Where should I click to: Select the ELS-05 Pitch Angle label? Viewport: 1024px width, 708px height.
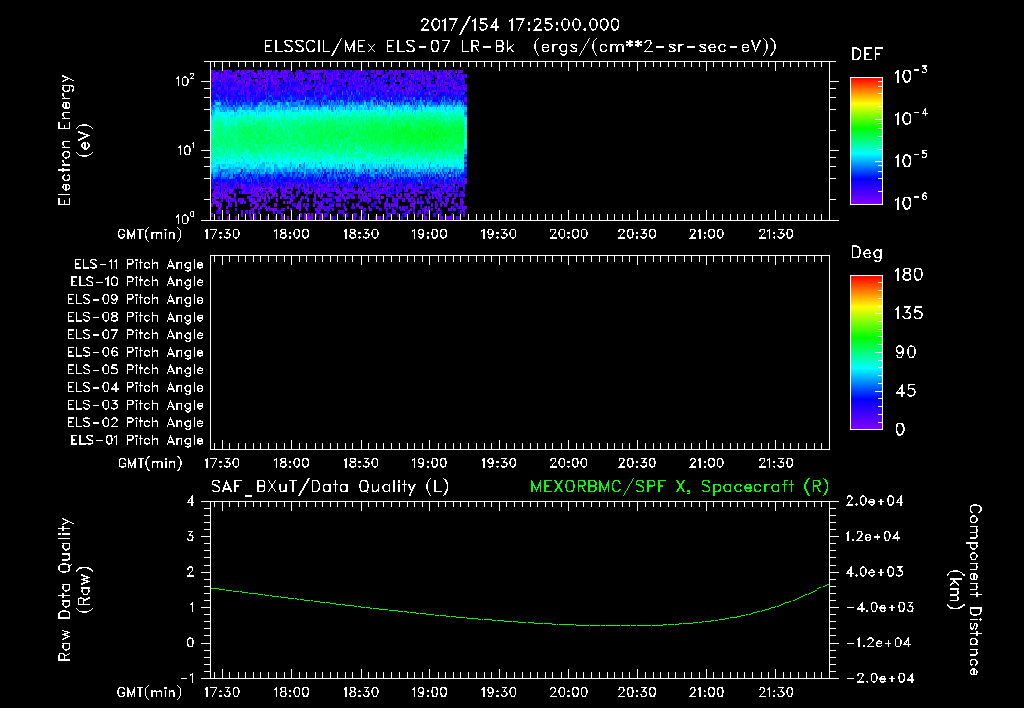[135, 370]
